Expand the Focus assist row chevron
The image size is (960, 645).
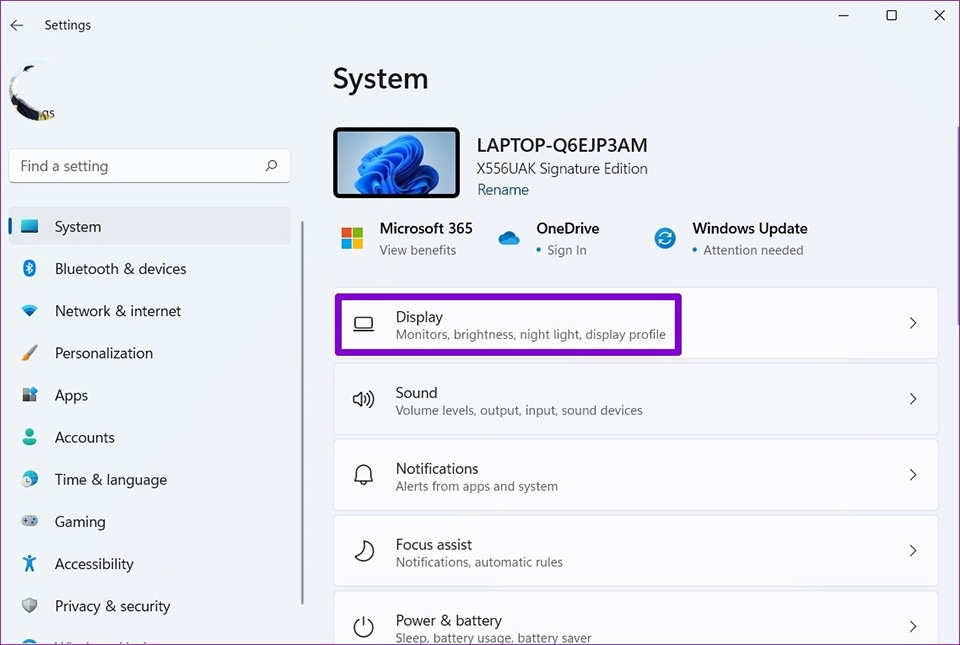coord(912,550)
